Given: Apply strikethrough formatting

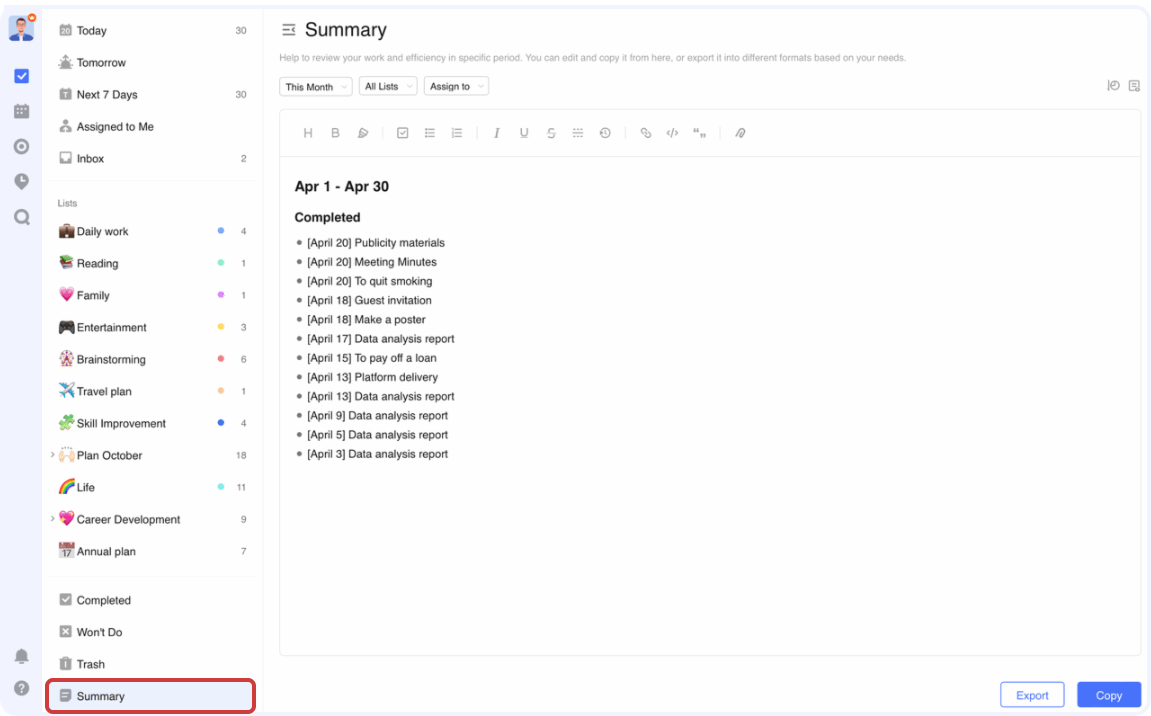Looking at the screenshot, I should click(551, 133).
